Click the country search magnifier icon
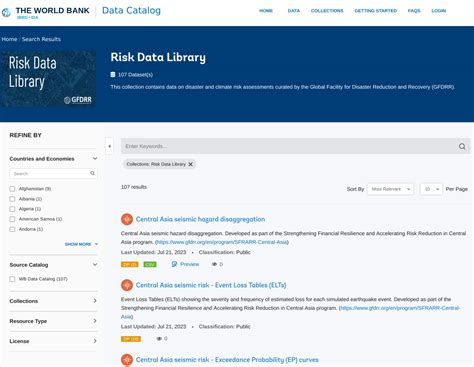The image size is (474, 367). pos(92,173)
